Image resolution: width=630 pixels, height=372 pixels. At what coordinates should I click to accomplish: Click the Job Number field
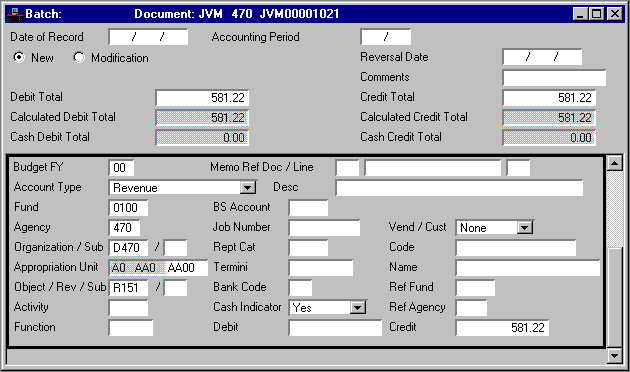tap(324, 228)
